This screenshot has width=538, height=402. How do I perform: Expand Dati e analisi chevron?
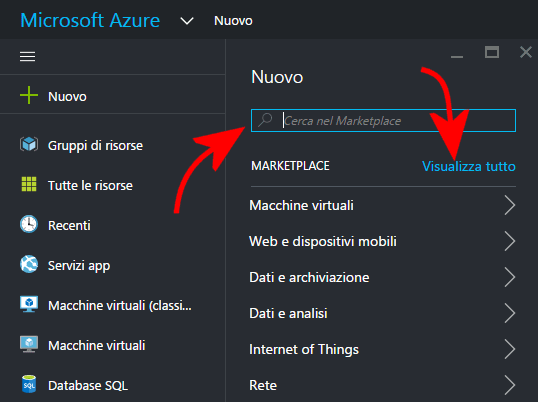(510, 313)
